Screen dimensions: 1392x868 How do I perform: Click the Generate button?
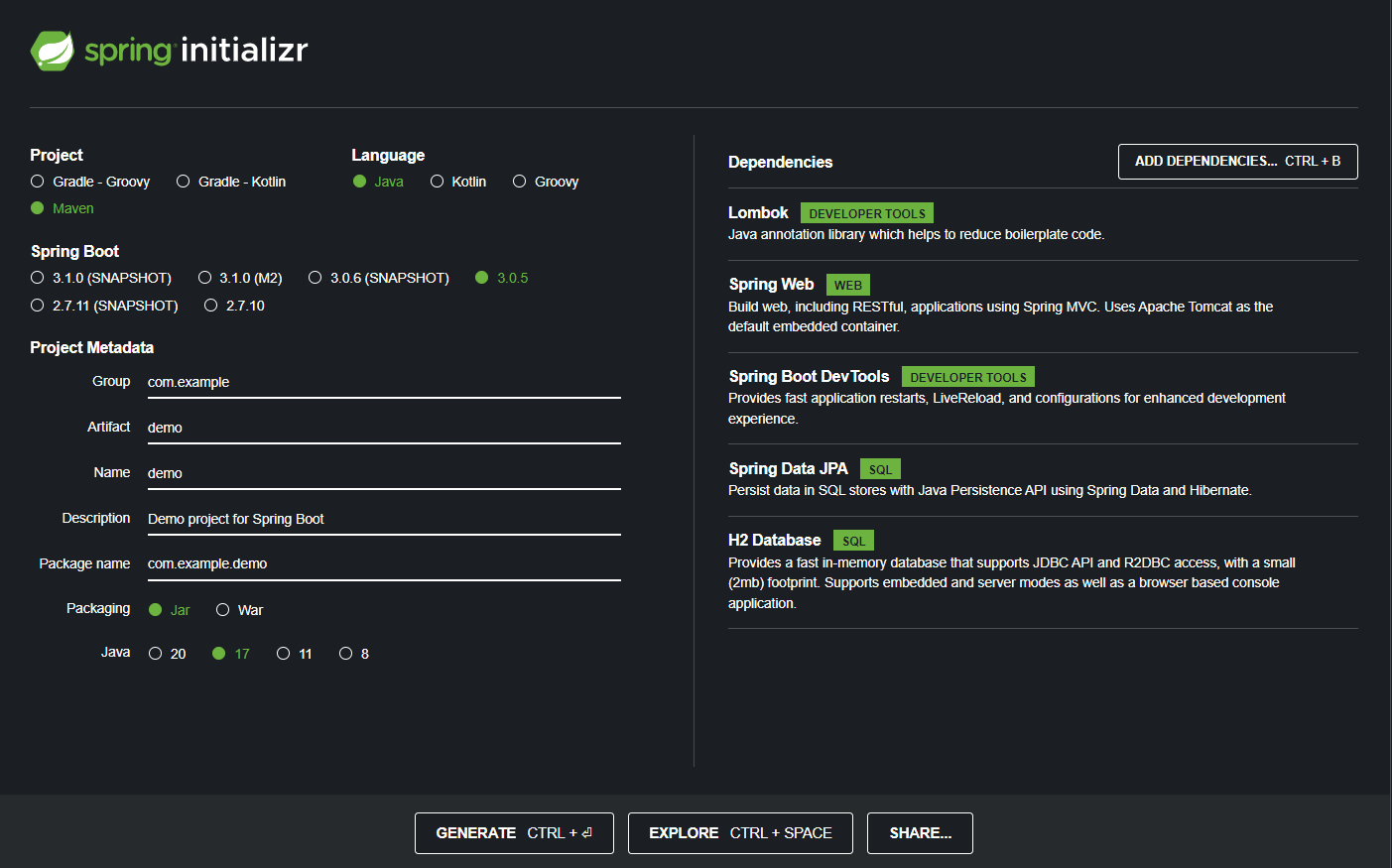(514, 833)
